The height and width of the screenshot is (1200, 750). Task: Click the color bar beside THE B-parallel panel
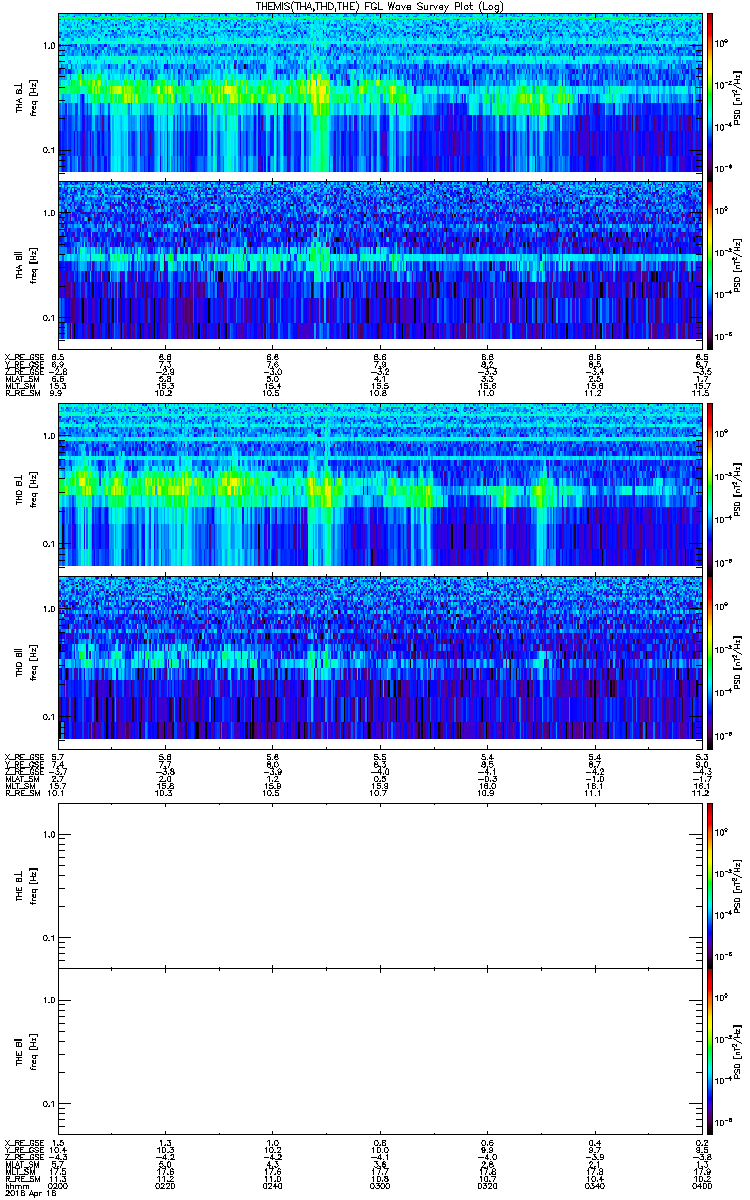[710, 1050]
